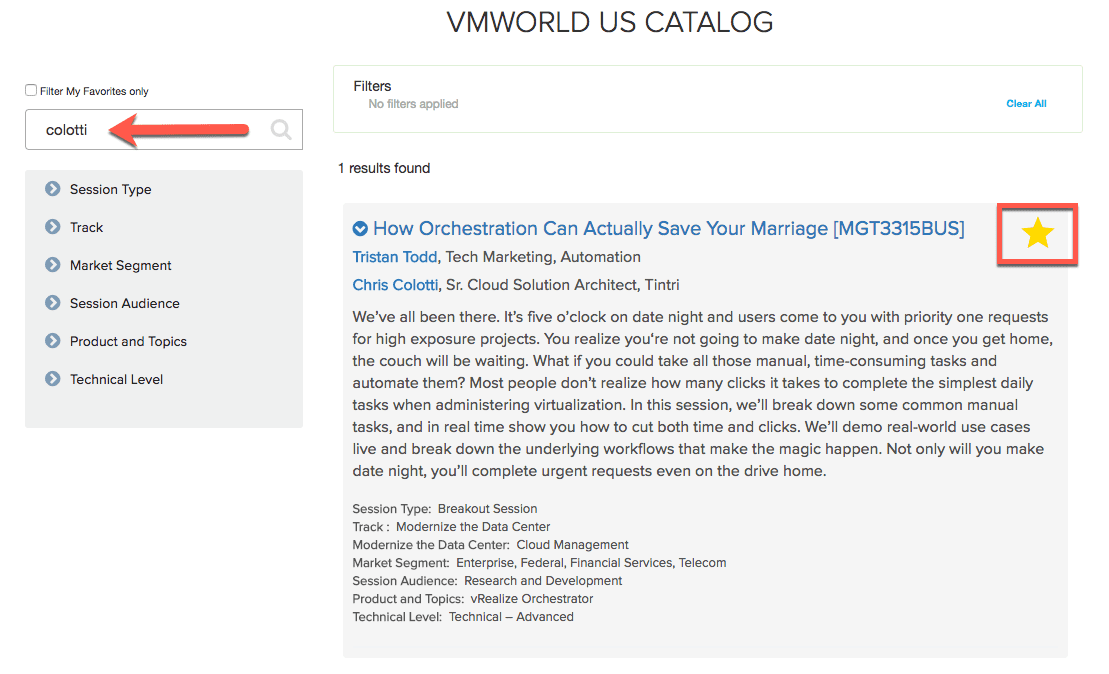Collapse the session details chevron icon
This screenshot has height=674, width=1109.
(x=360, y=228)
